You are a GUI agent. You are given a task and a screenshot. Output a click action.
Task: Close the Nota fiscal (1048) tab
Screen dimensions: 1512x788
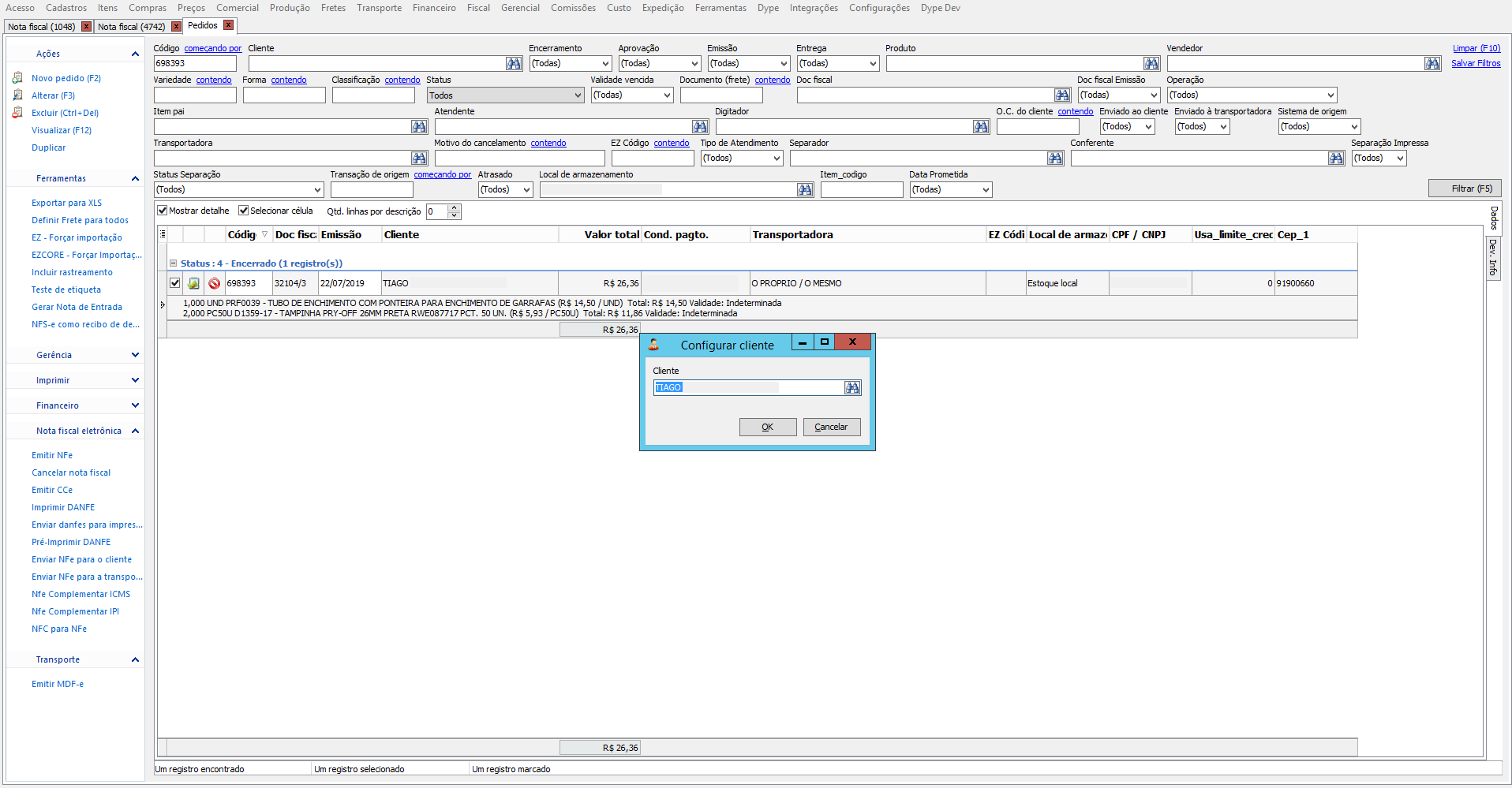click(87, 26)
